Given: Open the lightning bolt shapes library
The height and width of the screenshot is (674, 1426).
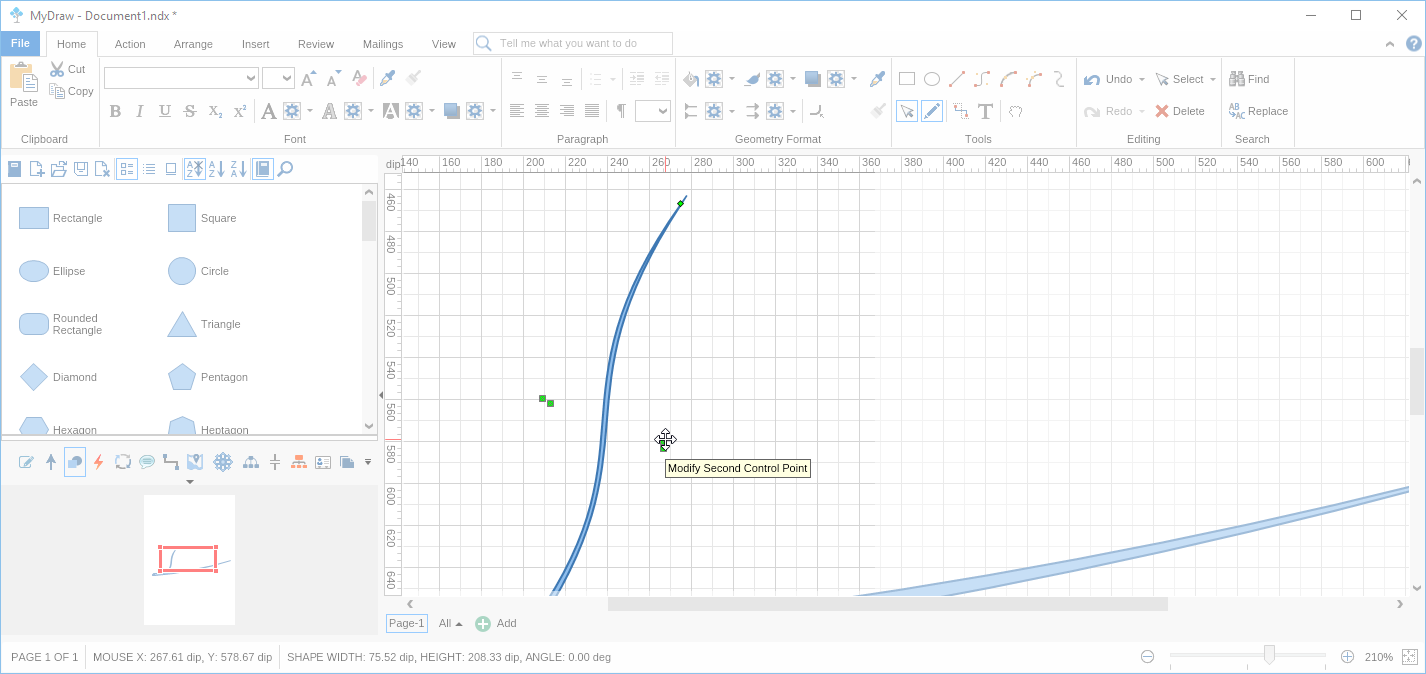Looking at the screenshot, I should click(x=98, y=462).
